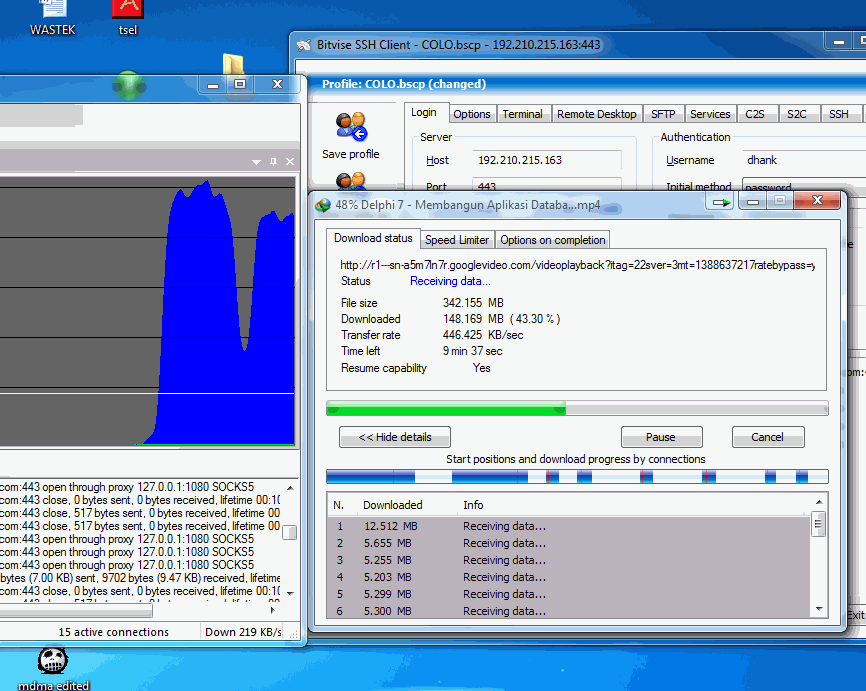Viewport: 866px width, 691px height.
Task: Click proxy log vertical scrollbar thumb
Action: pos(290,532)
